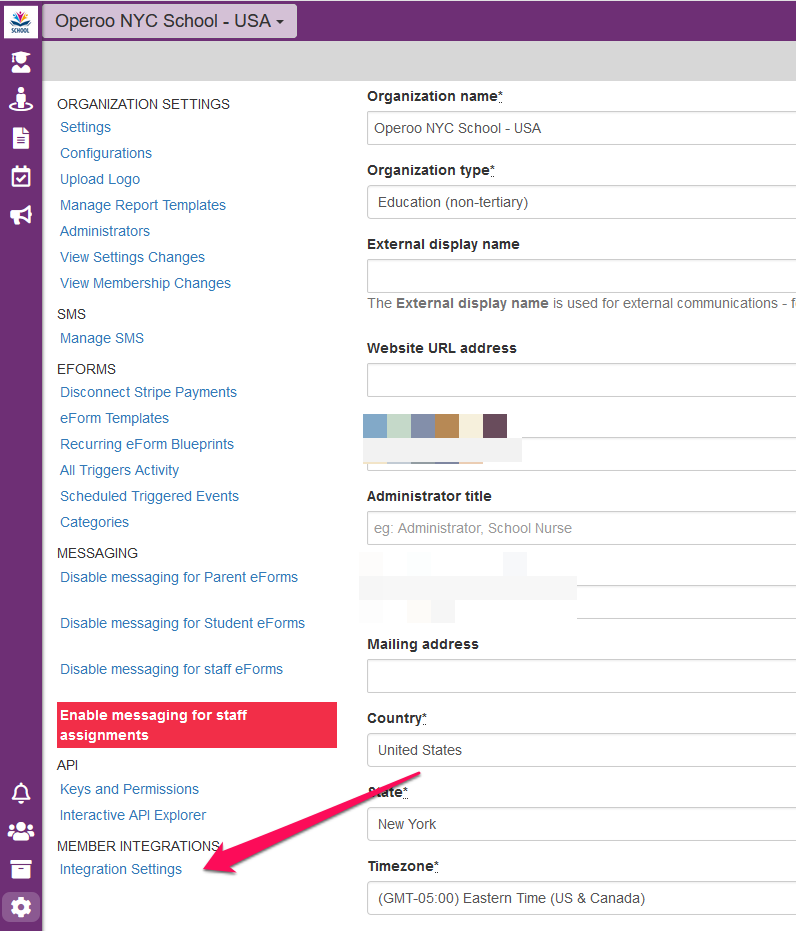Open the Settings link
796x931 pixels.
click(x=85, y=127)
